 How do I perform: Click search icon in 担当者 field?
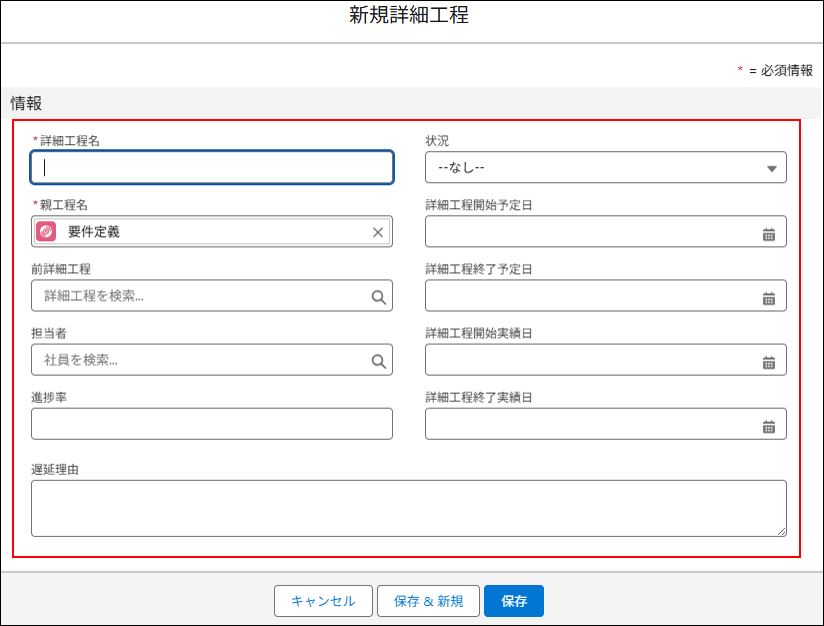[x=378, y=361]
